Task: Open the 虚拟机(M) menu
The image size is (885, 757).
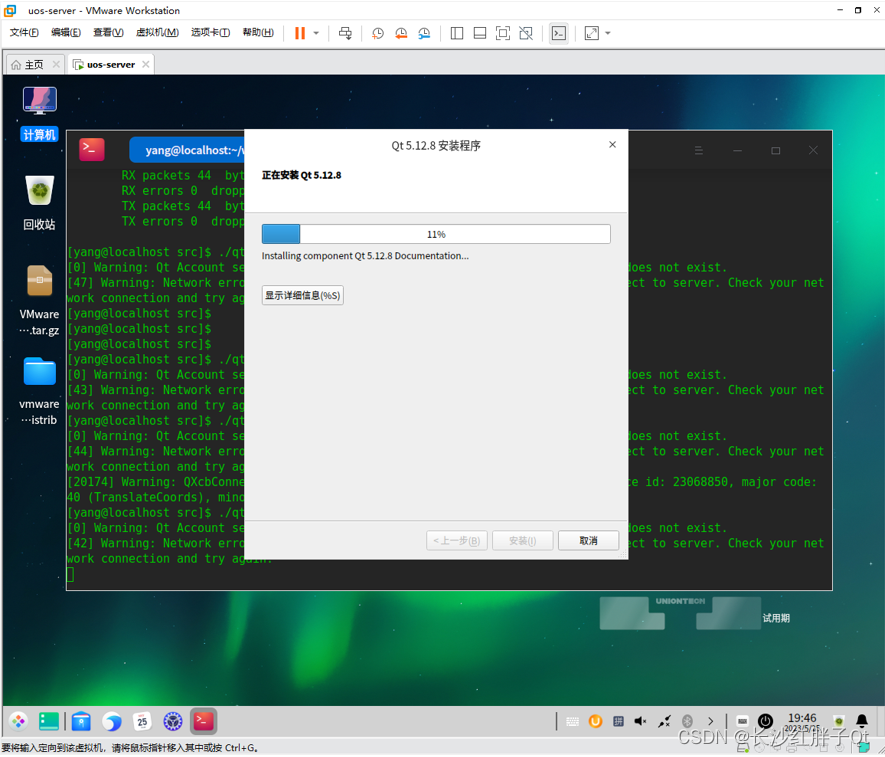Action: pos(157,33)
